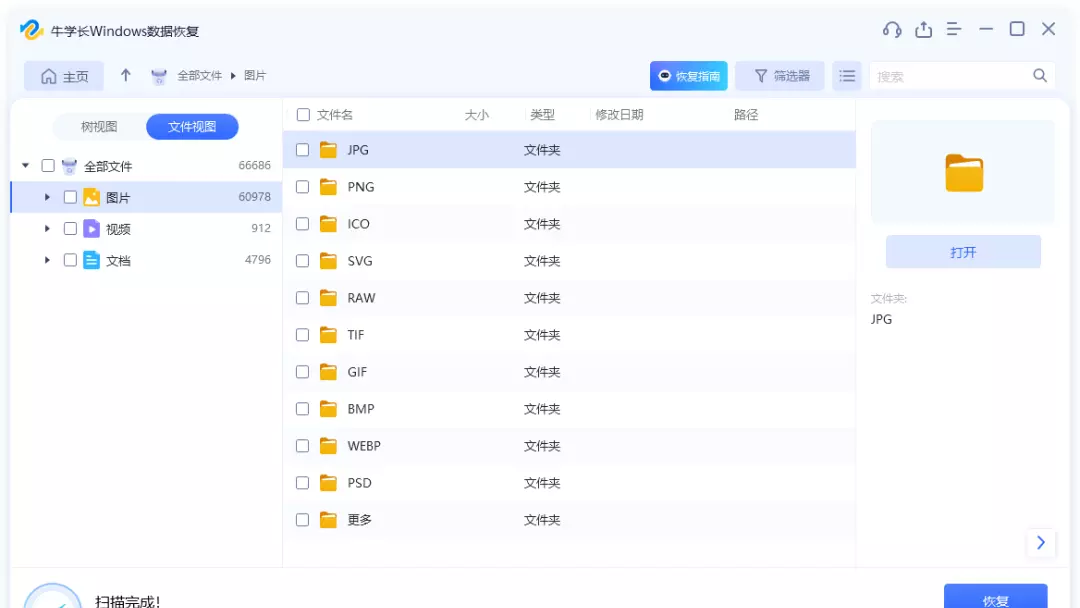Screen dimensions: 1080x608
Task: Click the SVG folder icon
Action: tap(329, 261)
